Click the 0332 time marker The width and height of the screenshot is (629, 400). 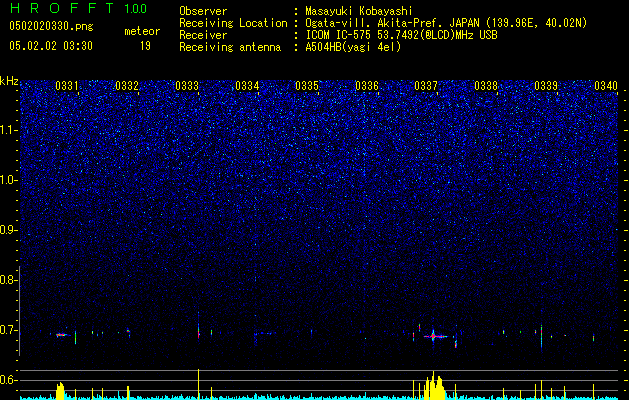pos(127,86)
